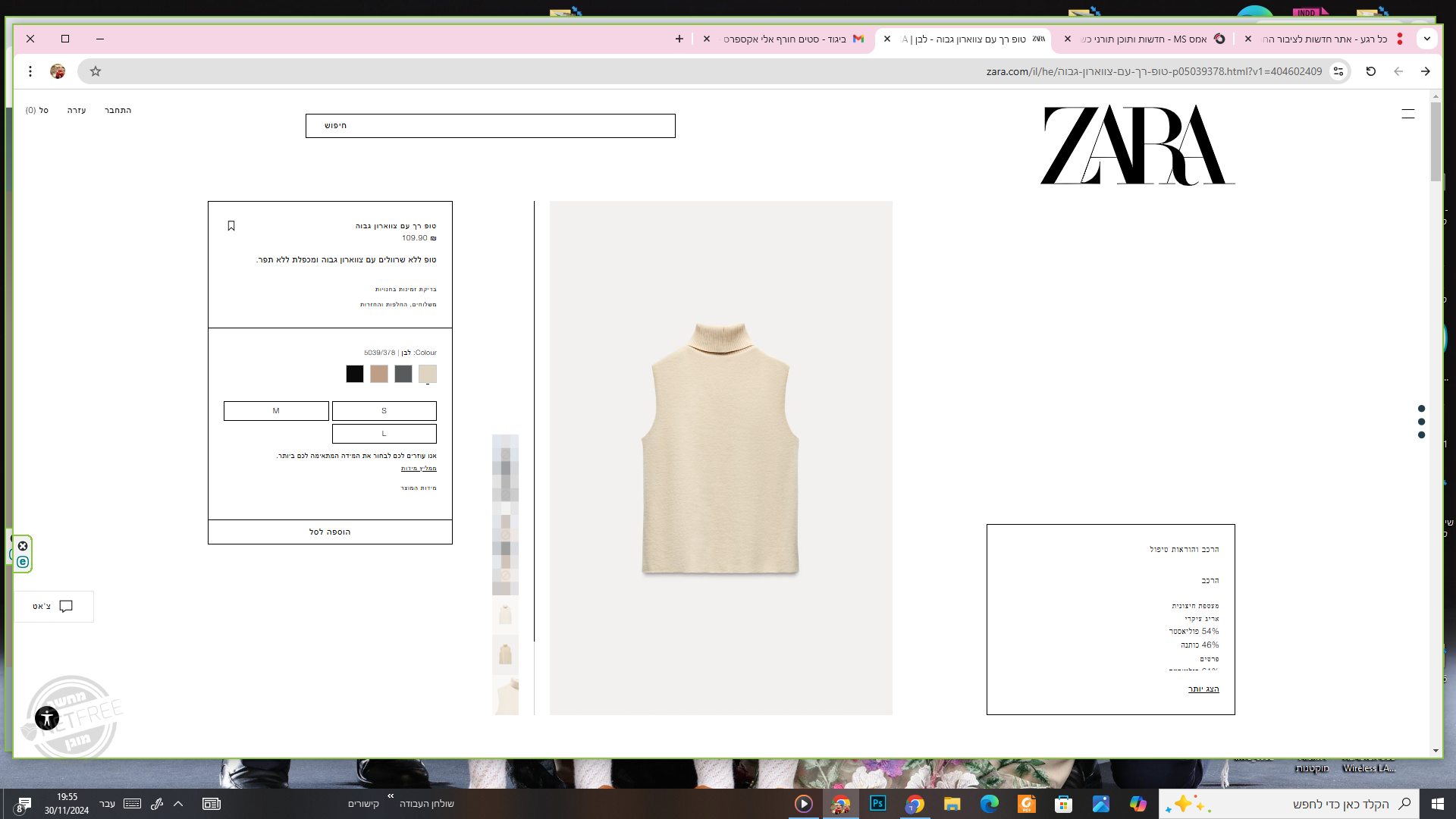Select size L
This screenshot has width=1456, height=819.
tap(384, 434)
